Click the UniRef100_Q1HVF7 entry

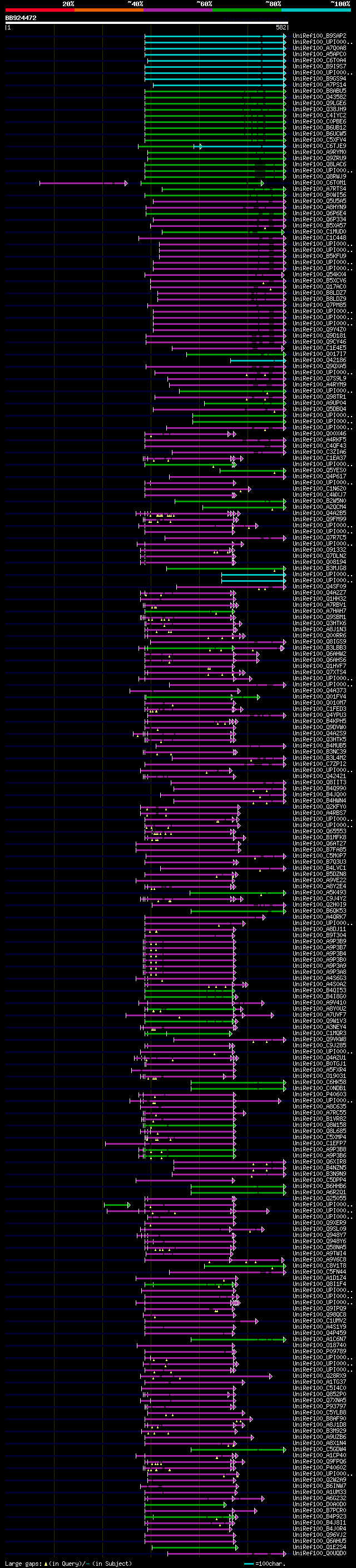(x=319, y=666)
